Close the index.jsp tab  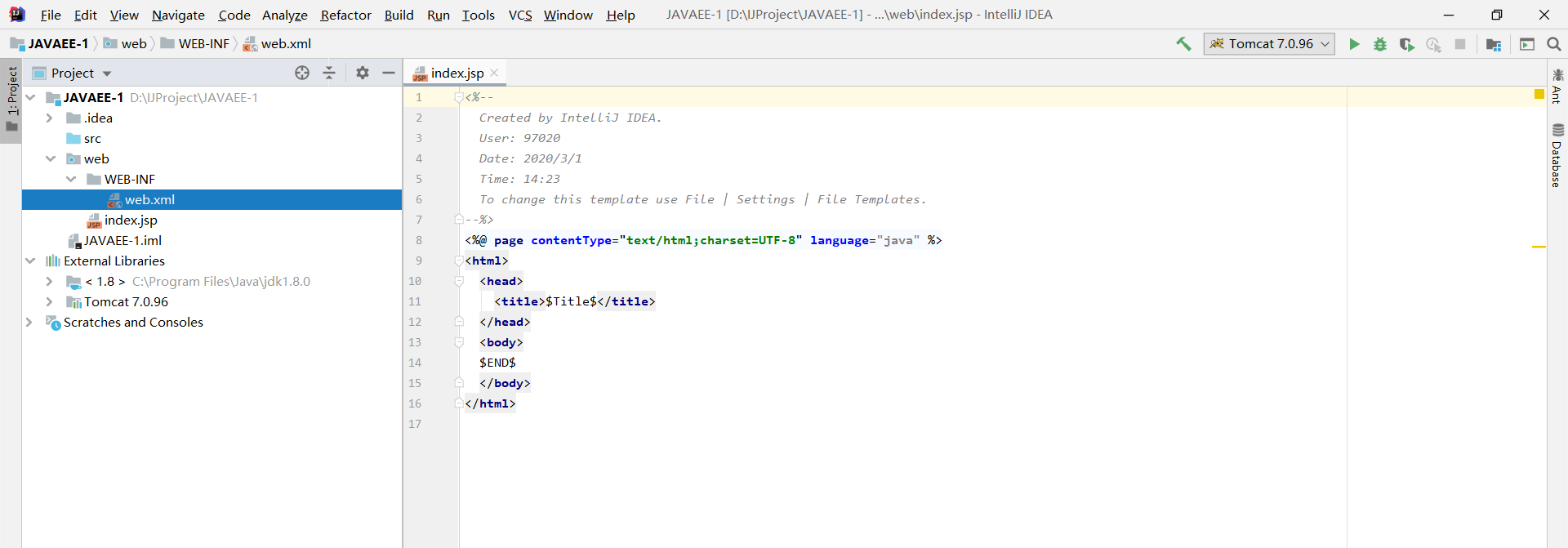[494, 73]
